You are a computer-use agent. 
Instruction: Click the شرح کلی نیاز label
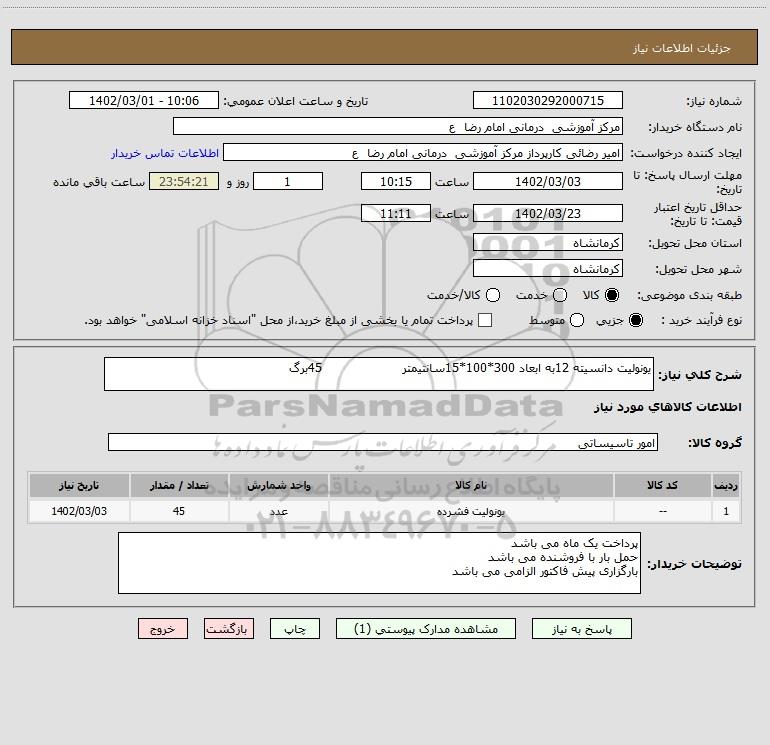tap(700, 375)
